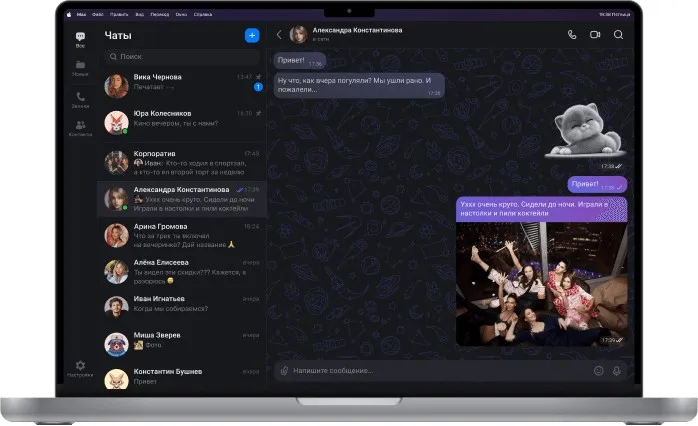The image size is (698, 426).
Task: Open the chat with Вика Чернова
Action: pos(182,85)
